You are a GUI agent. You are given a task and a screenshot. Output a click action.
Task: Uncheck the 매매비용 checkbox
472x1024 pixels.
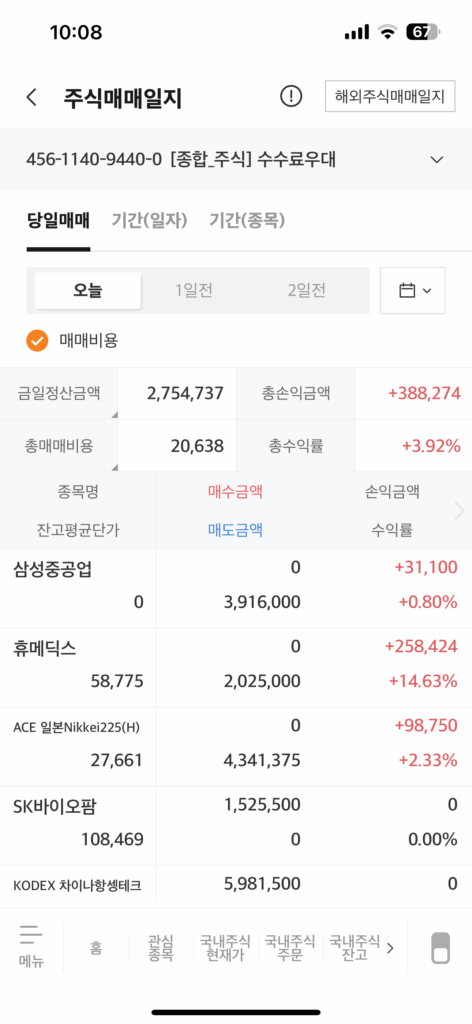click(37, 340)
